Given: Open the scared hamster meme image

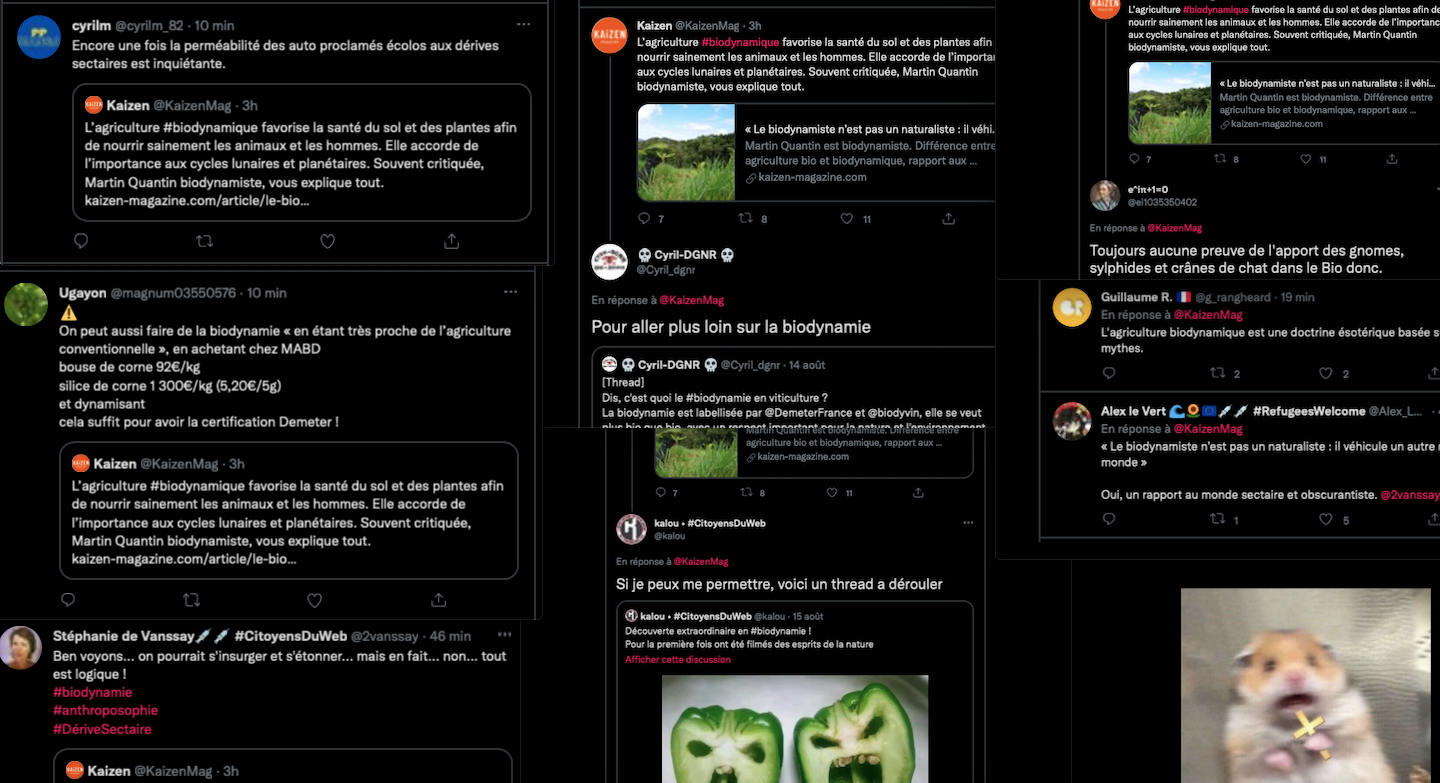Looking at the screenshot, I should point(1305,685).
